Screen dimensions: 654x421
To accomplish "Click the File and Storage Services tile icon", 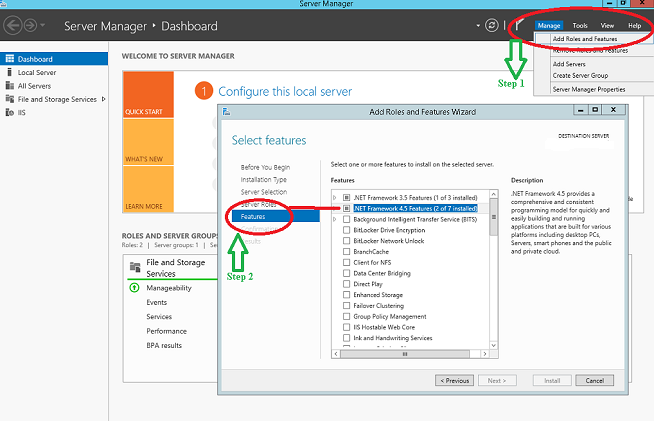I will point(135,267).
